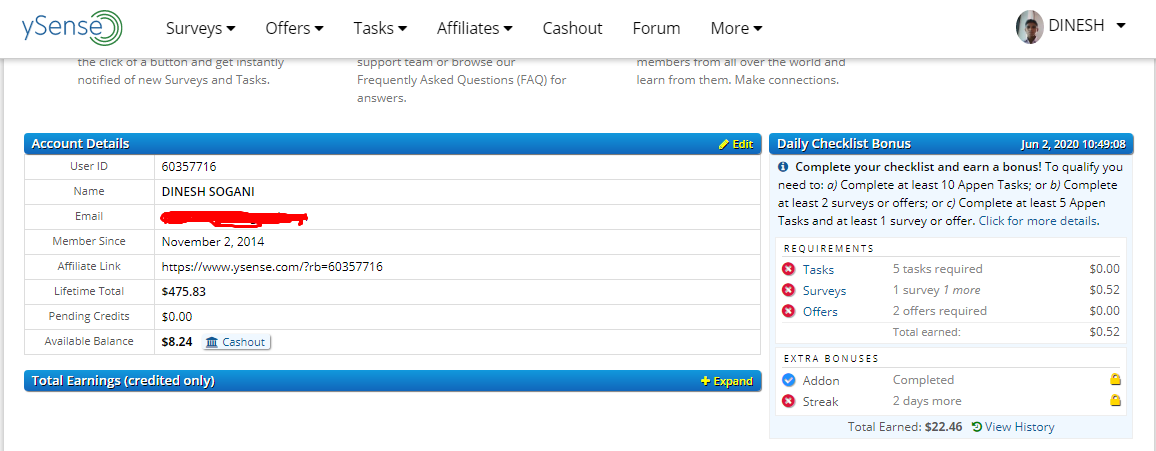Click the blue checkmark icon beside Addon

788,380
